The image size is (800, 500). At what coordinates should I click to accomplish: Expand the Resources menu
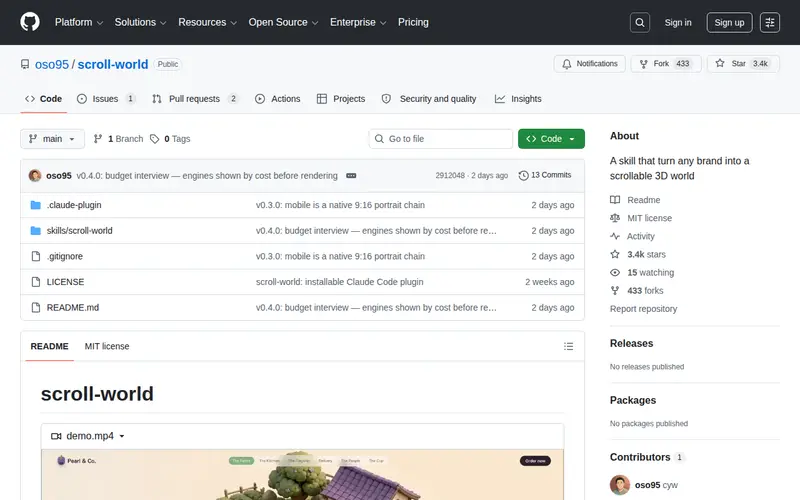(207, 22)
